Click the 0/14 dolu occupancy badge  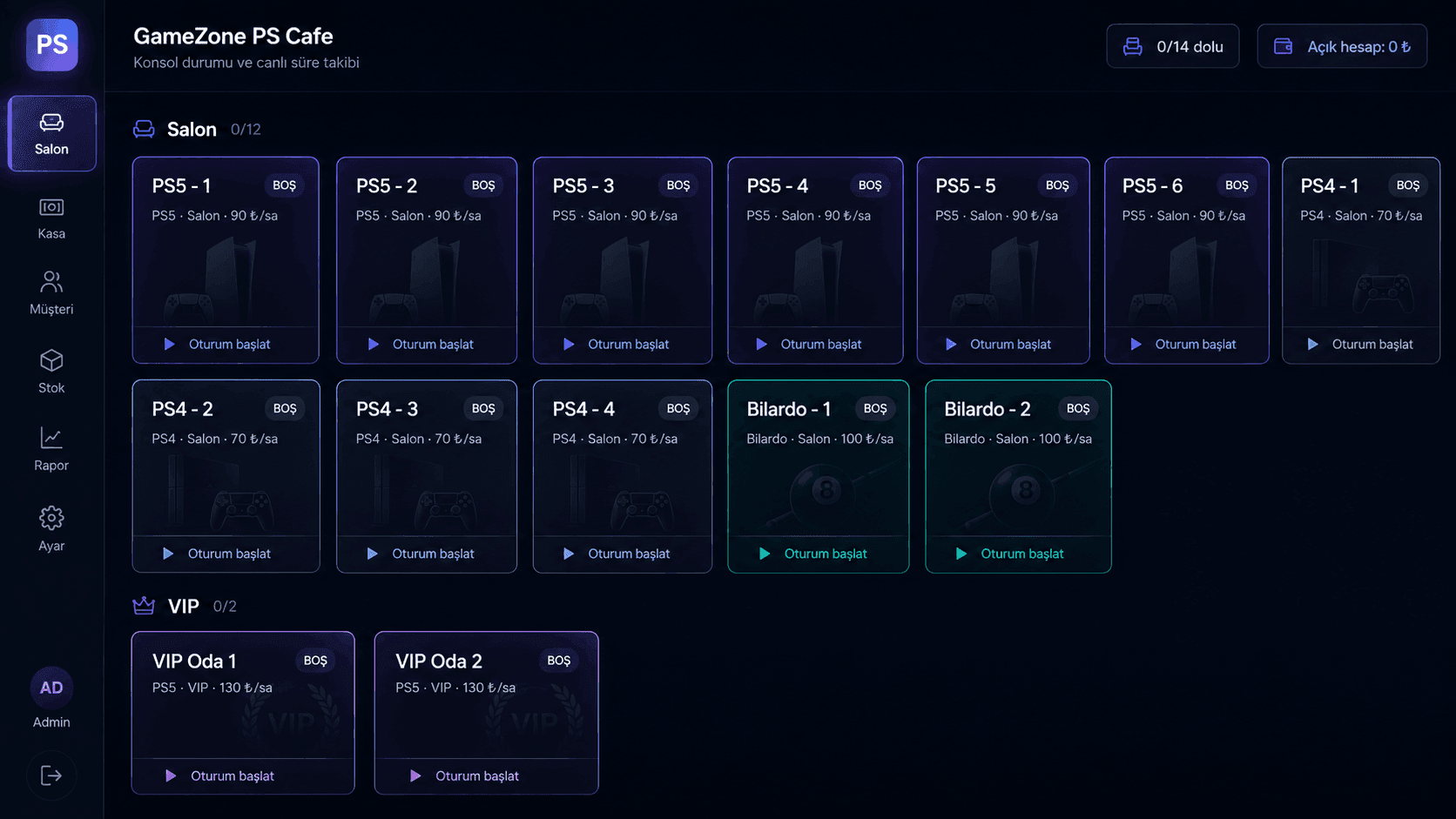tap(1173, 46)
